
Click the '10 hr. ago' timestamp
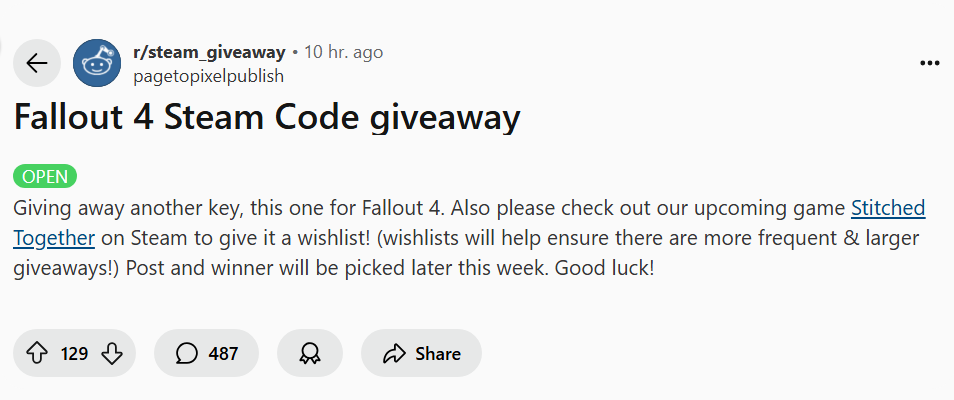343,52
